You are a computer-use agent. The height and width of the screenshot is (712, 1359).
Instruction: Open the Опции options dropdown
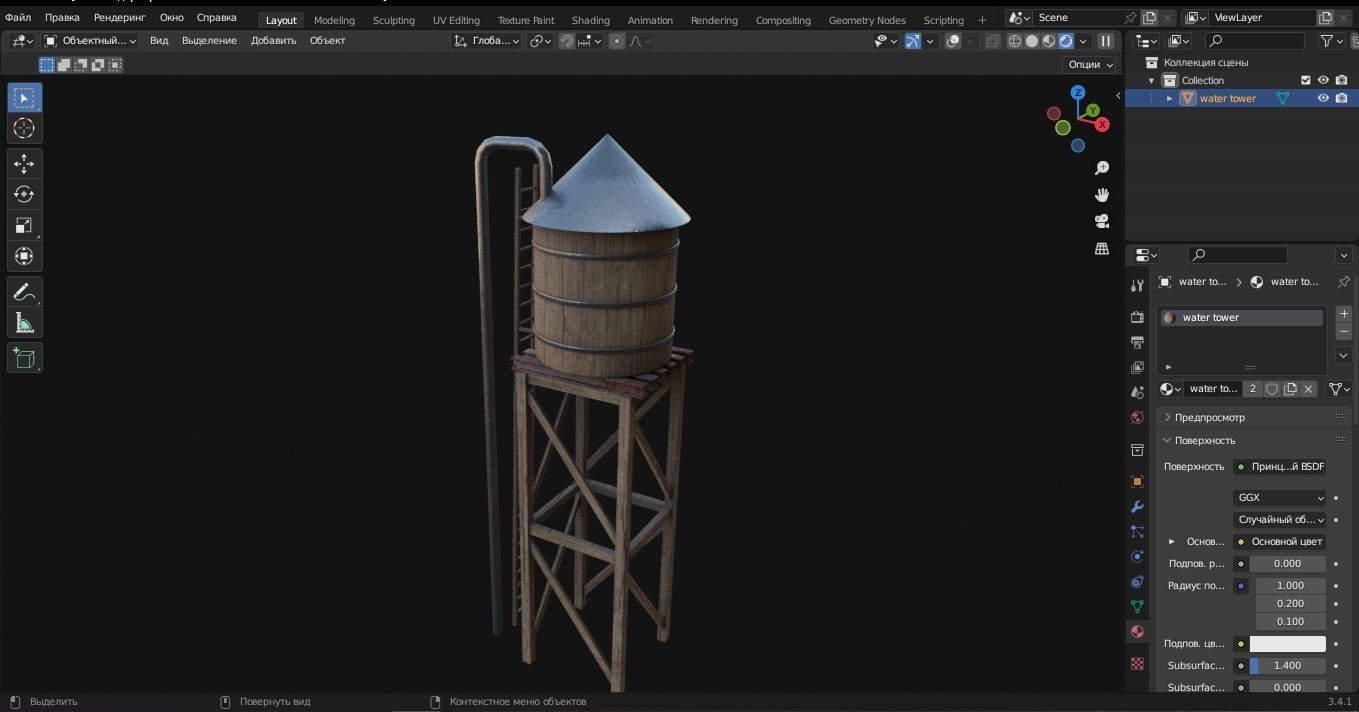[1090, 64]
